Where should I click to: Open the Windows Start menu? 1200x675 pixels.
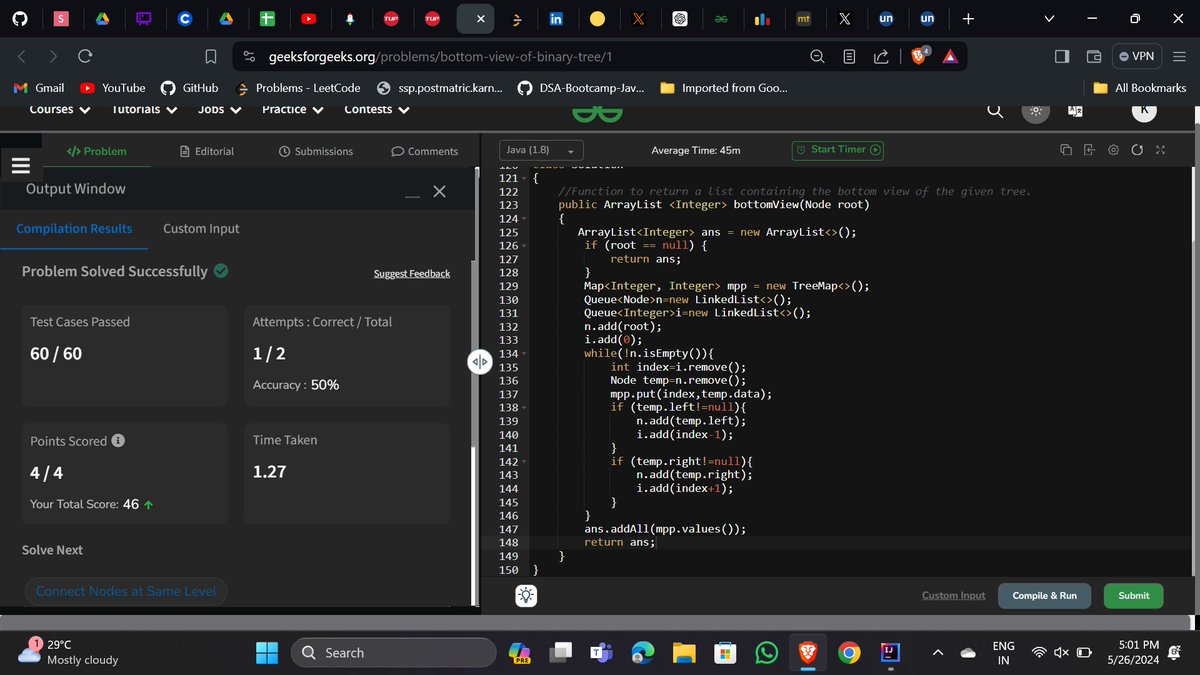coord(267,653)
